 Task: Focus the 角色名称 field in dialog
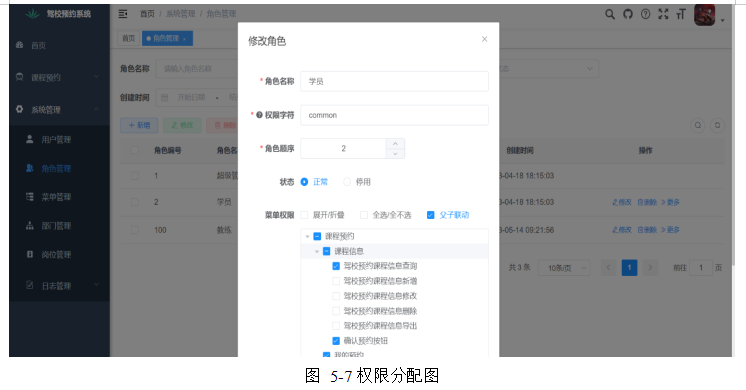(394, 81)
